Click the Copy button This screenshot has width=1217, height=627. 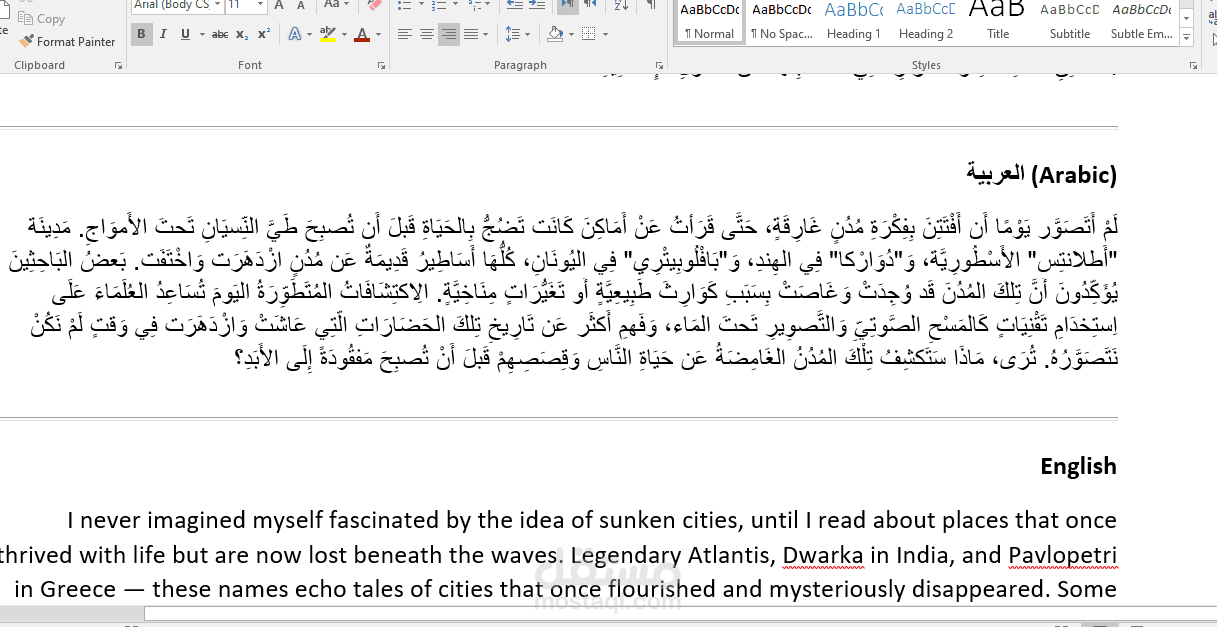pos(43,19)
